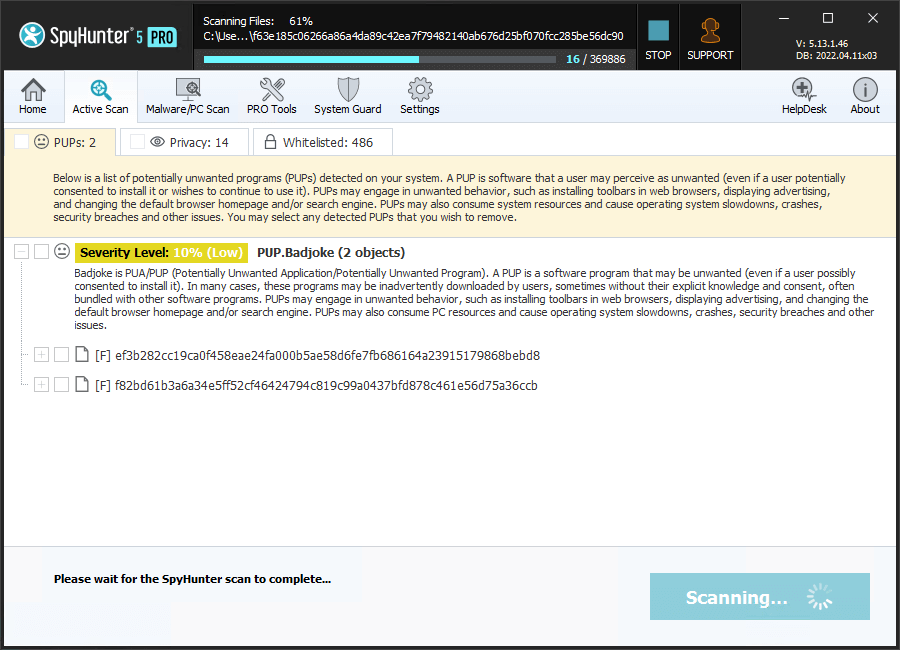Open System Guard shield icon
The width and height of the screenshot is (900, 650).
(347, 96)
